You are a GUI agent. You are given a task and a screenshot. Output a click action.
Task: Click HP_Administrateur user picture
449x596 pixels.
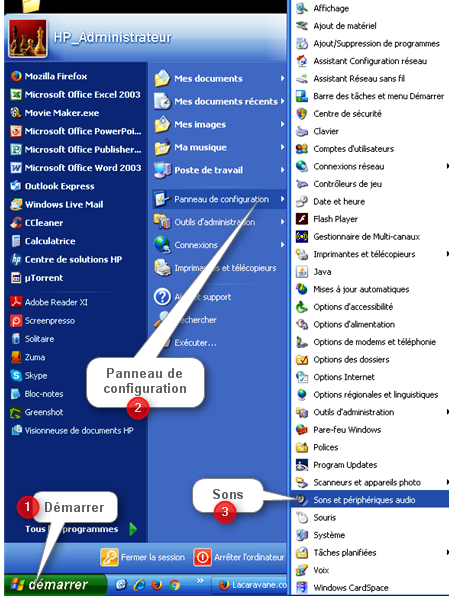[x=28, y=38]
